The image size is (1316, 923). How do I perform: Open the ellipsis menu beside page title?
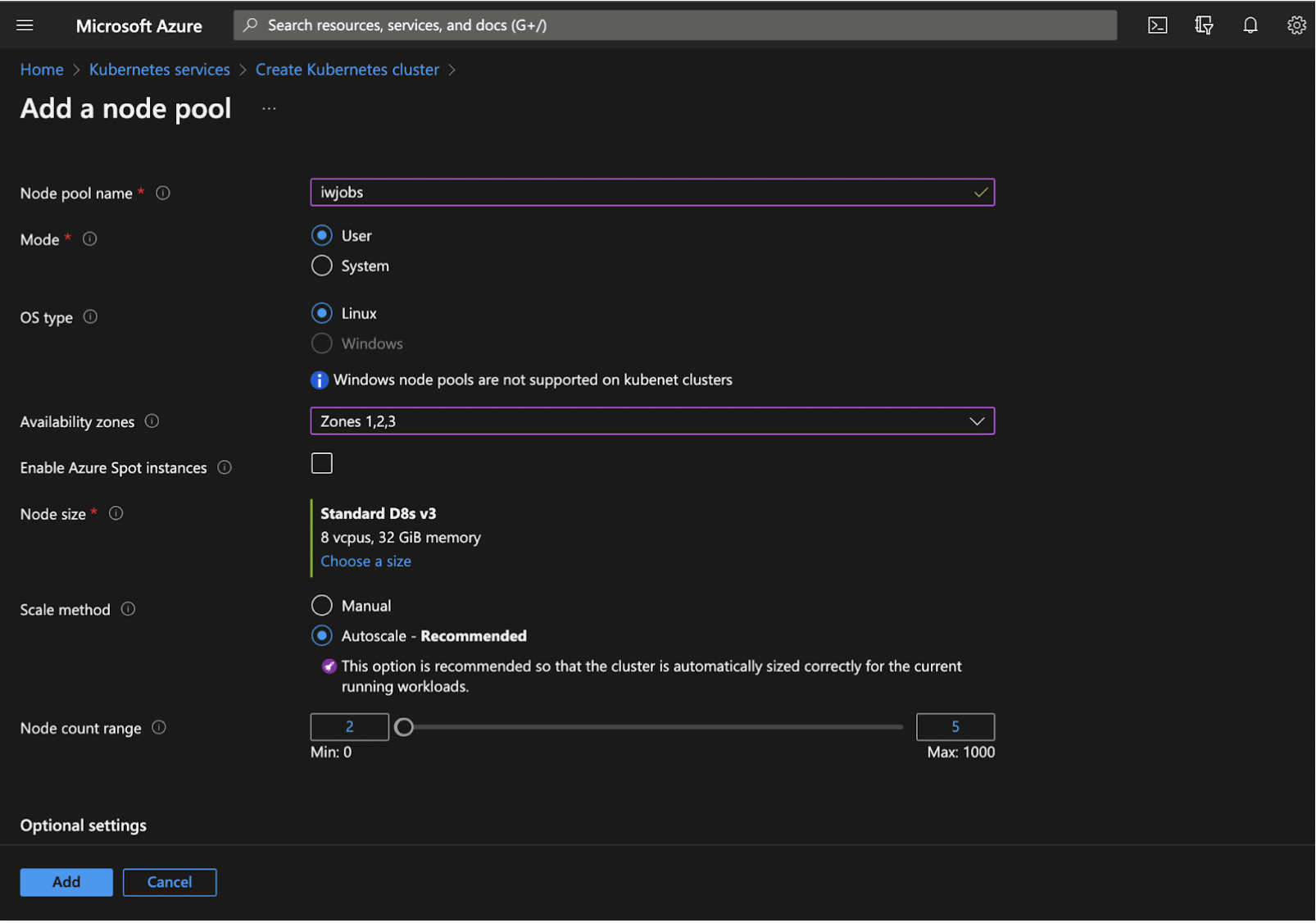pyautogui.click(x=269, y=109)
